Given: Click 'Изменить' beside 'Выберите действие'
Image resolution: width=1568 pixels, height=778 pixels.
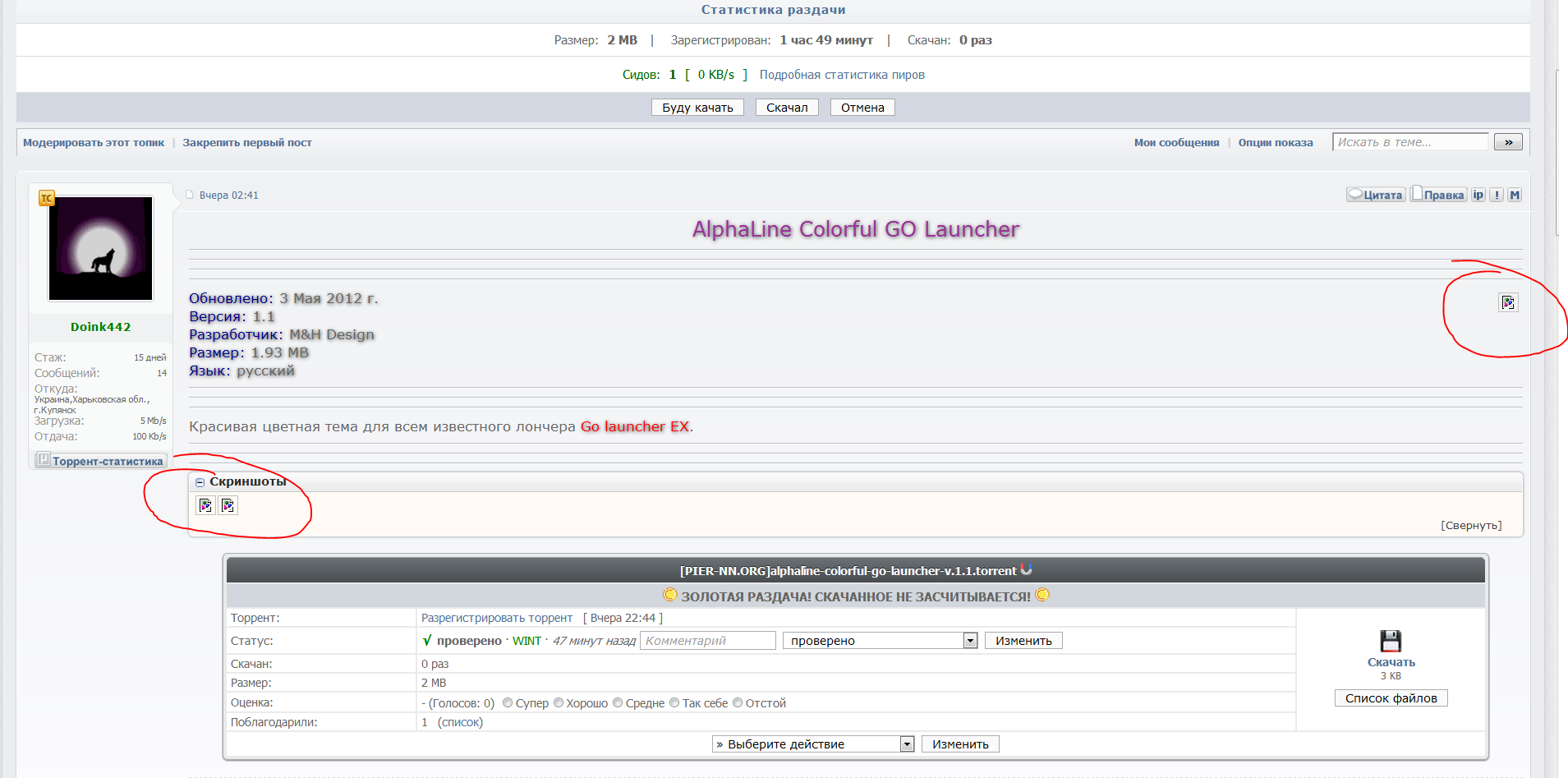Looking at the screenshot, I should point(960,744).
